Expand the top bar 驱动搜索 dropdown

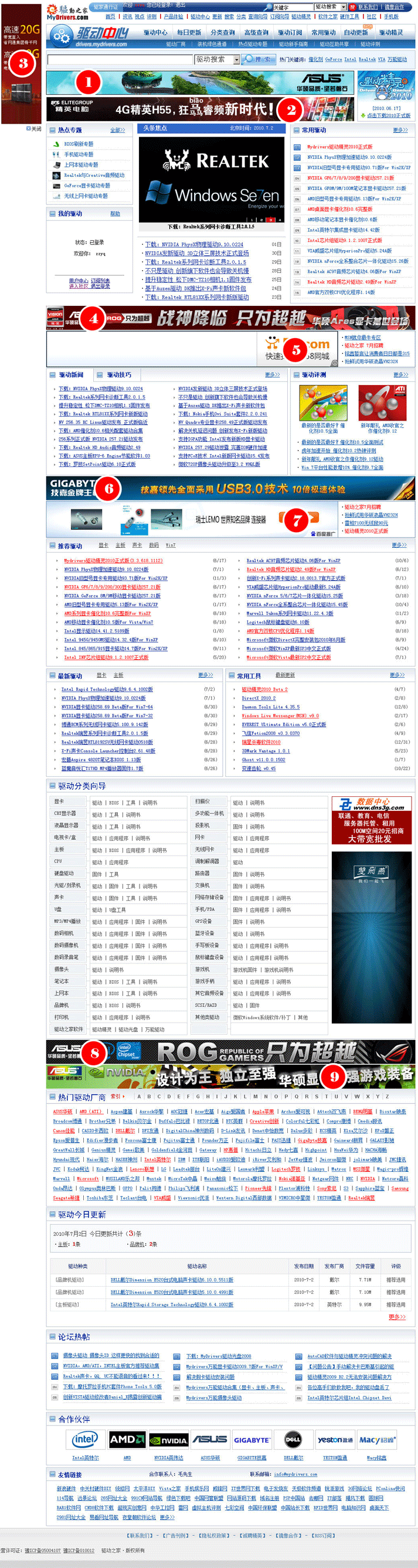coord(341,6)
